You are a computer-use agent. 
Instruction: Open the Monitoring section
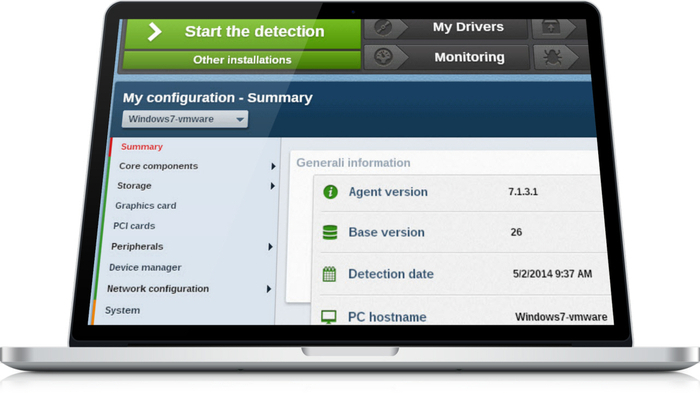pos(469,57)
